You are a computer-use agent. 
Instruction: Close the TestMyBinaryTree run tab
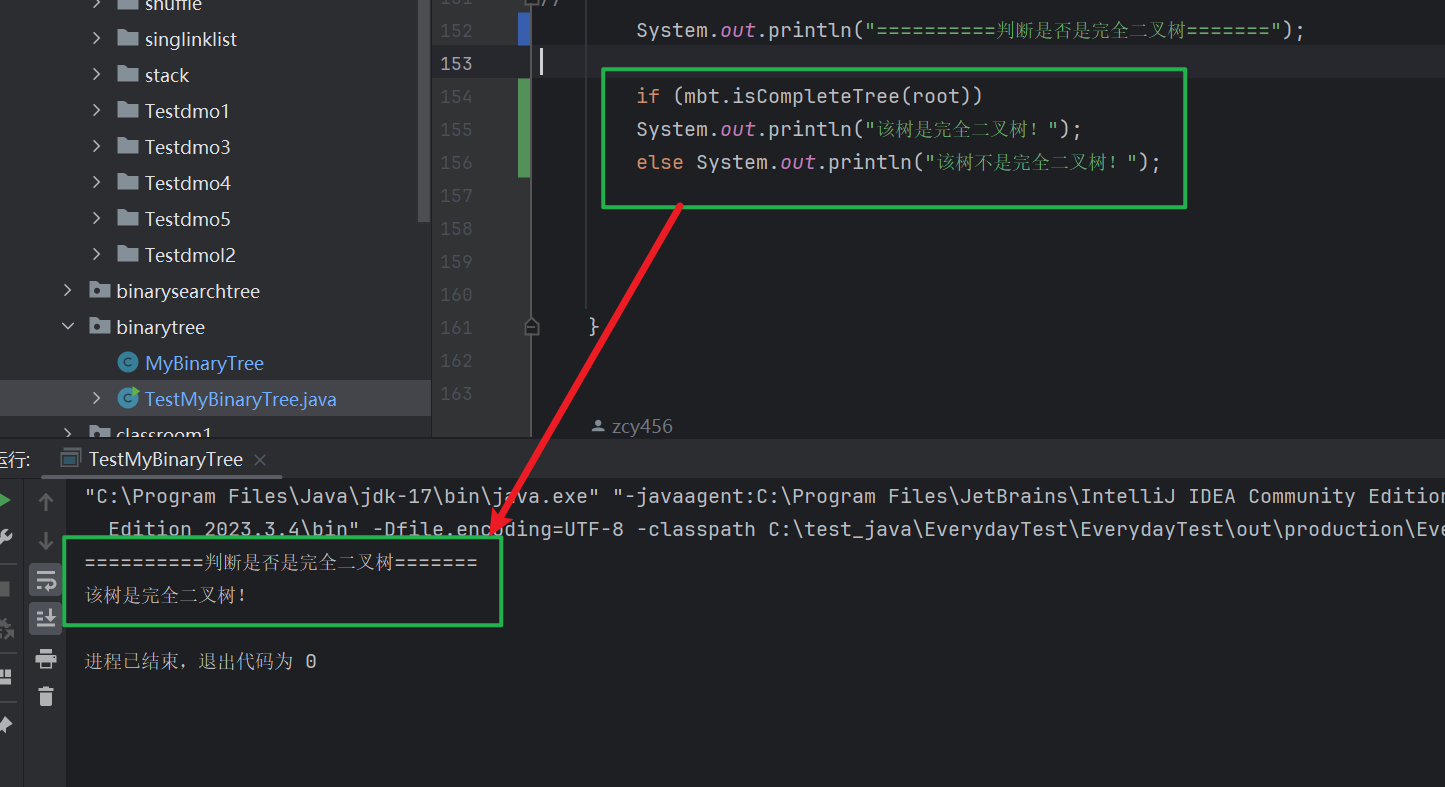pyautogui.click(x=260, y=460)
